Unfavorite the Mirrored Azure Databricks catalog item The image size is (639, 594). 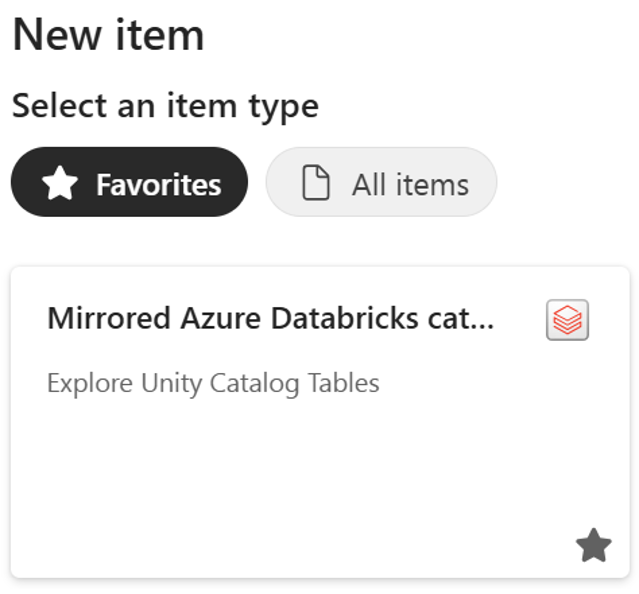point(593,546)
